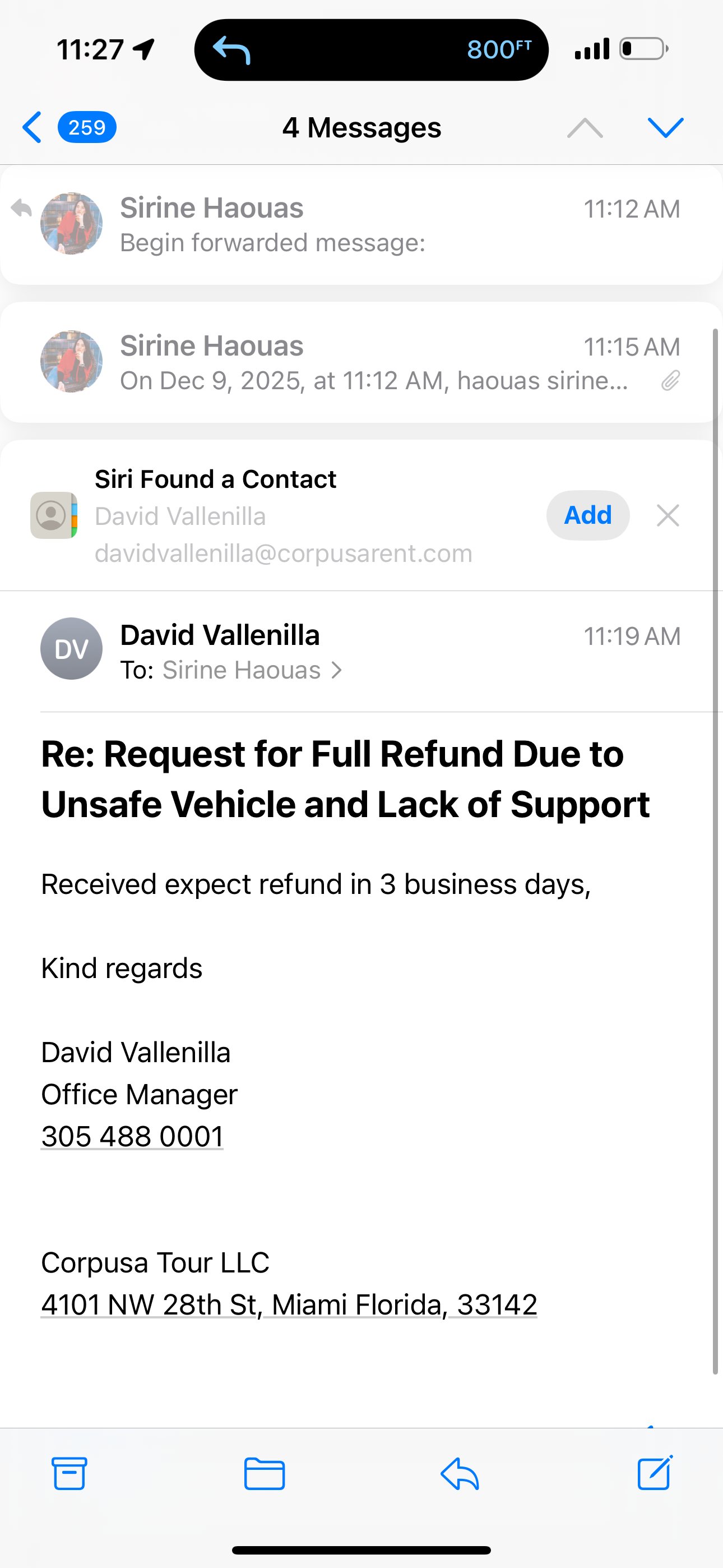Tap the 259 unread count badge

87,127
